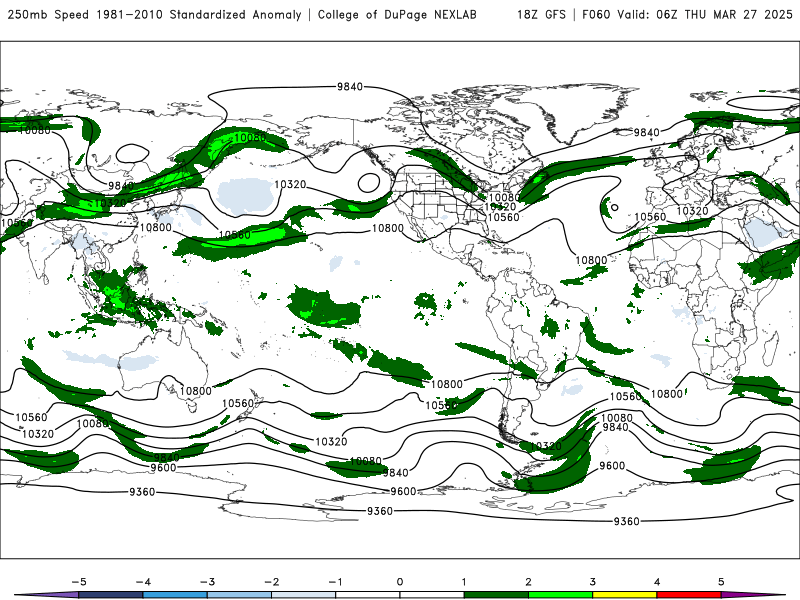Click the "250mb Speed 1981−2010 Standardized Anomaly" title
Screen dimensions: 800x600
pyautogui.click(x=155, y=14)
